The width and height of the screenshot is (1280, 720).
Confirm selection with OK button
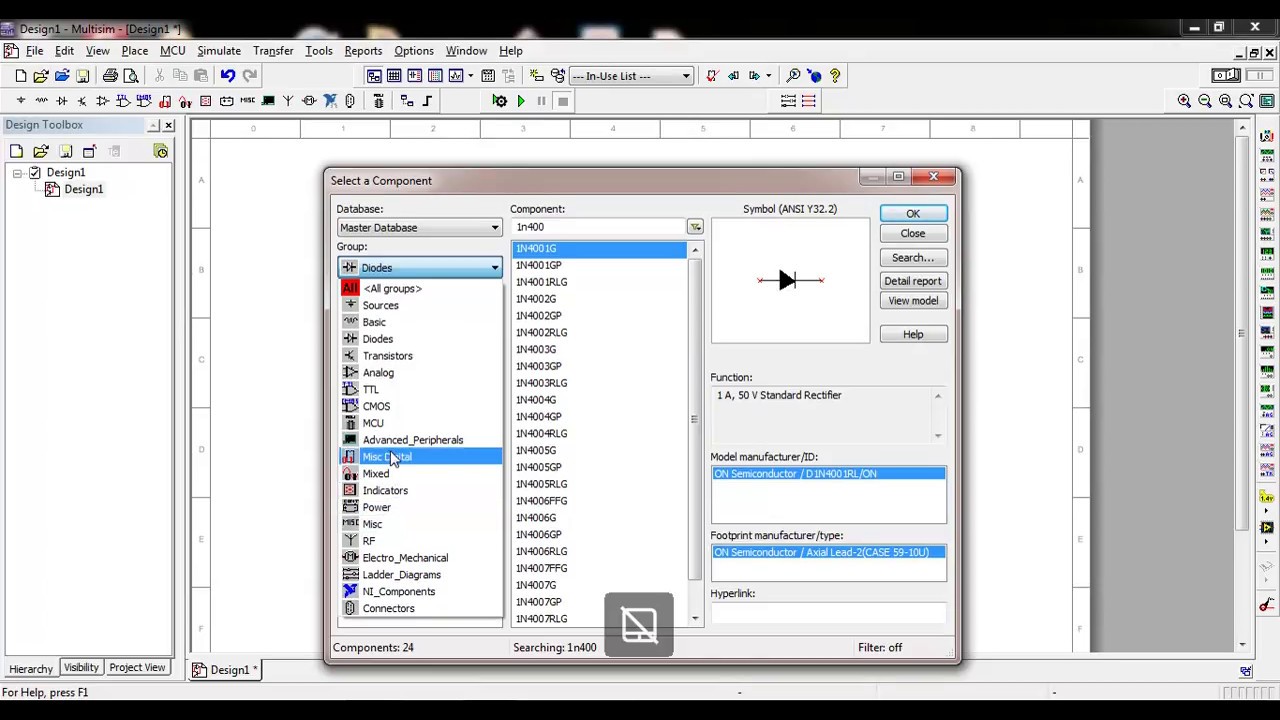tap(913, 214)
